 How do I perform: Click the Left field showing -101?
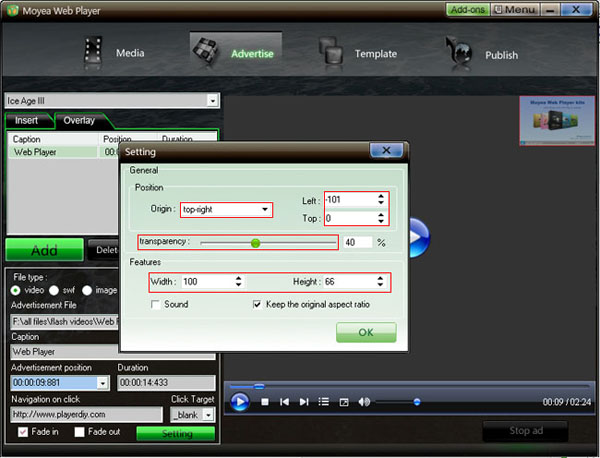(x=351, y=199)
